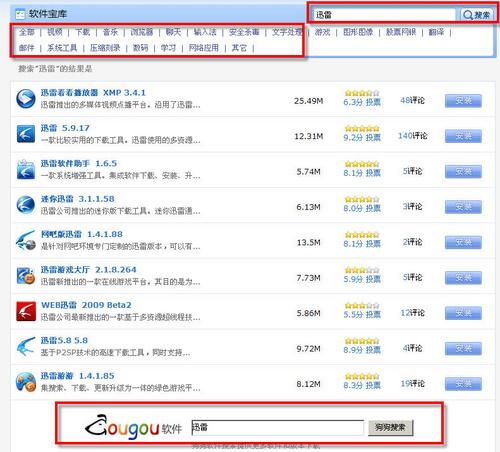The width and height of the screenshot is (500, 452).
Task: Install 迅雷 5.9.17 with 安装 button
Action: pos(463,136)
